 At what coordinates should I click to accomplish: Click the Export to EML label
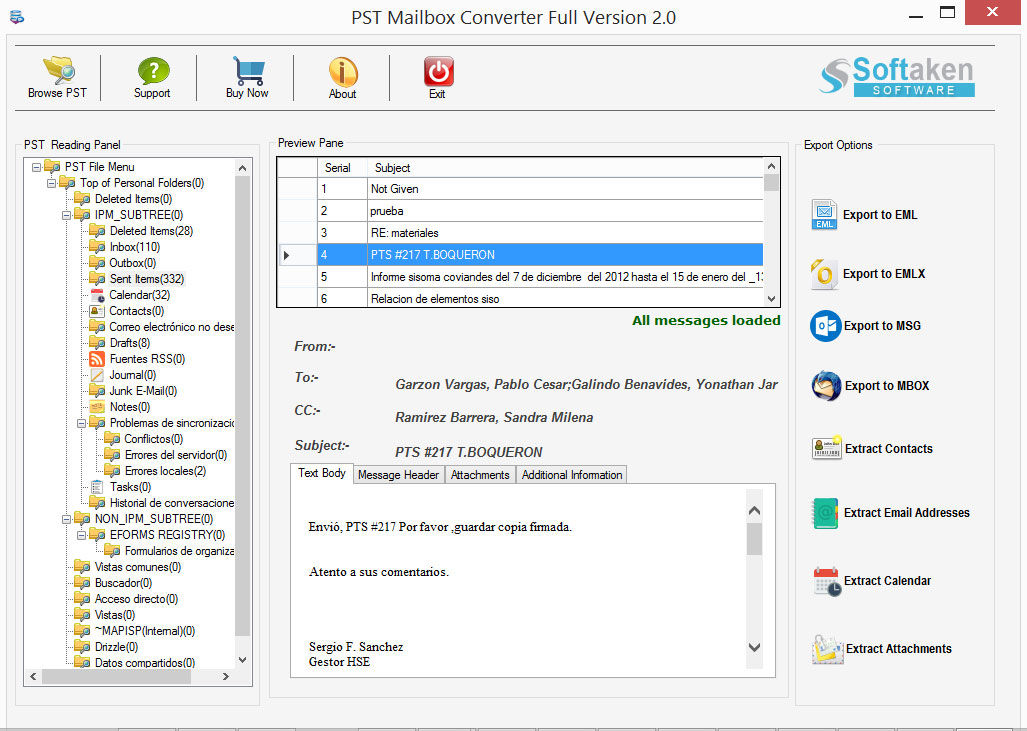[880, 215]
